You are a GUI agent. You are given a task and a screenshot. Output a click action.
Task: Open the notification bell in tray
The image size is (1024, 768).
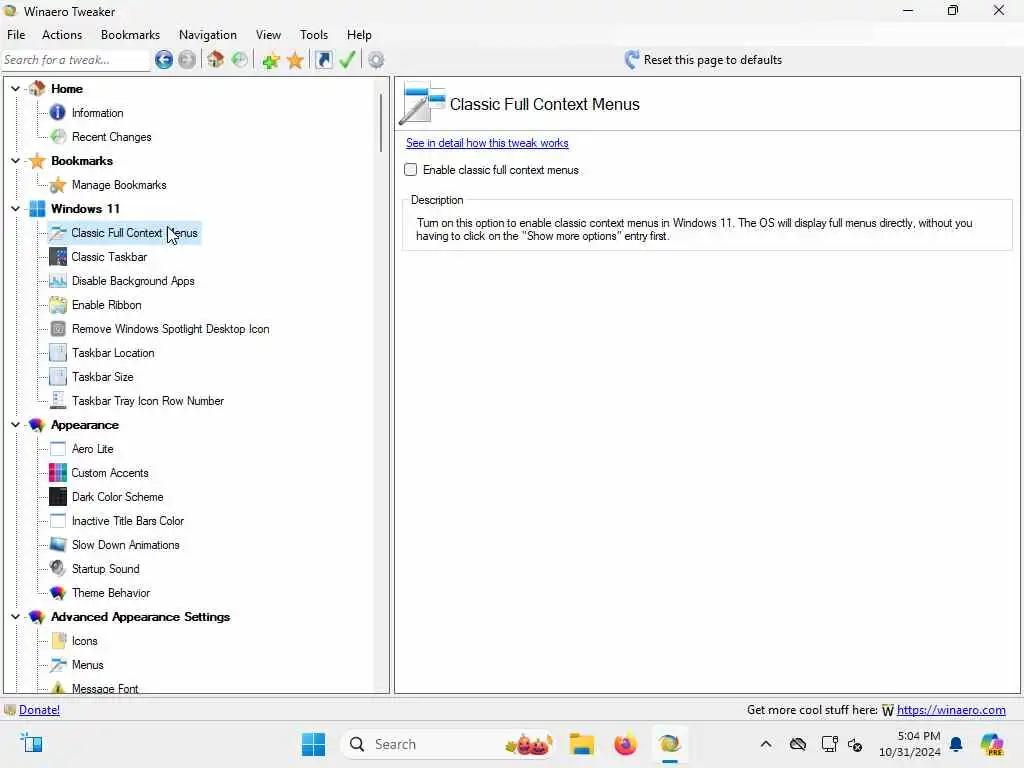click(956, 744)
